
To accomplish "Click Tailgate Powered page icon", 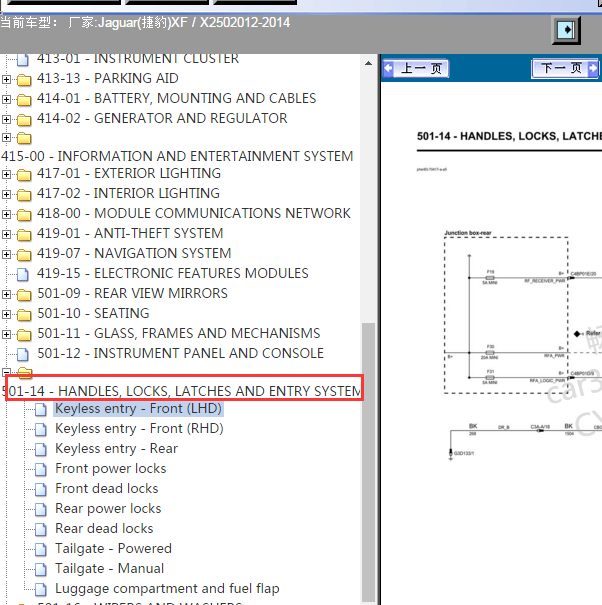I will coord(41,549).
